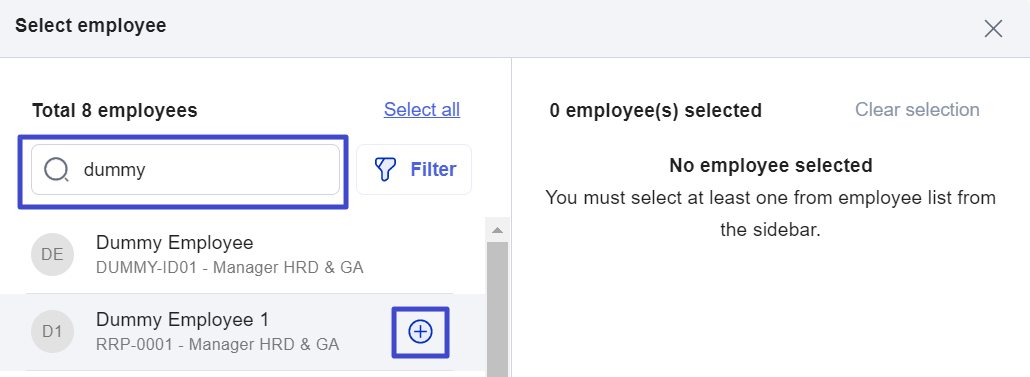Click the DUMMY-ID01 Manager HRD & GA subtitle
1030x377 pixels.
(x=229, y=268)
